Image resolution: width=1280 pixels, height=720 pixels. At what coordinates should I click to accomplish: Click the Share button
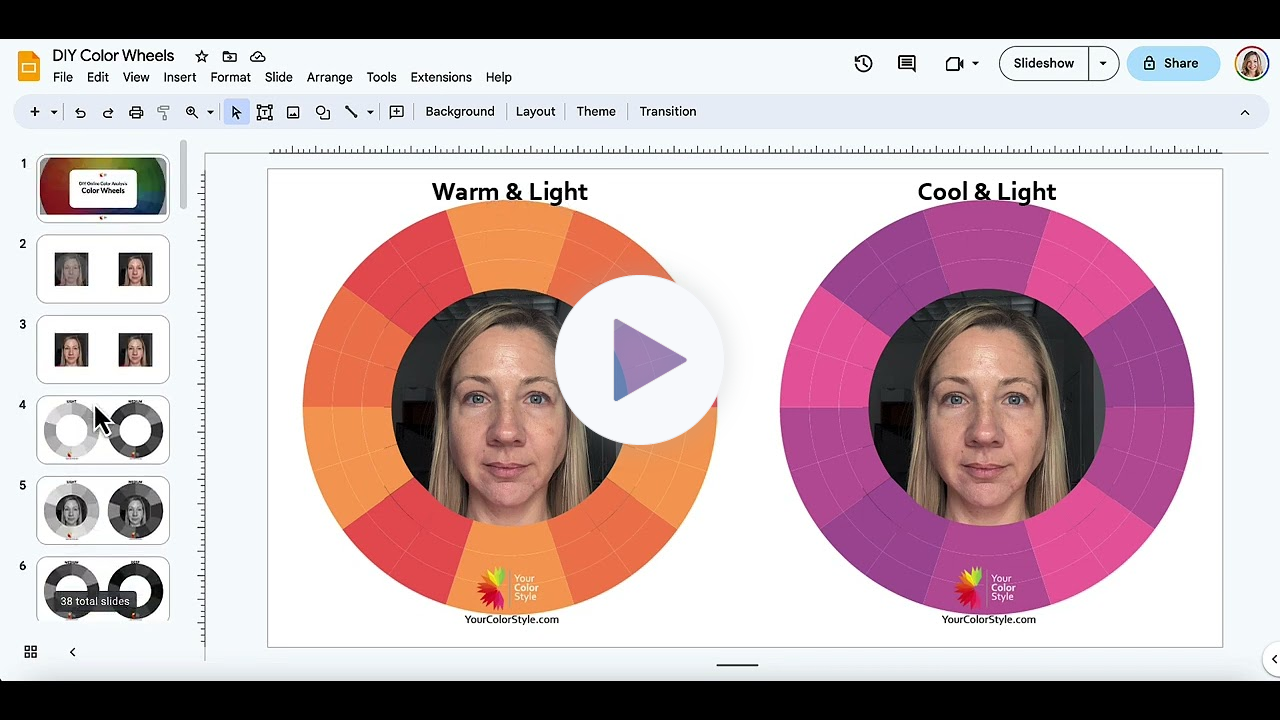click(1171, 63)
